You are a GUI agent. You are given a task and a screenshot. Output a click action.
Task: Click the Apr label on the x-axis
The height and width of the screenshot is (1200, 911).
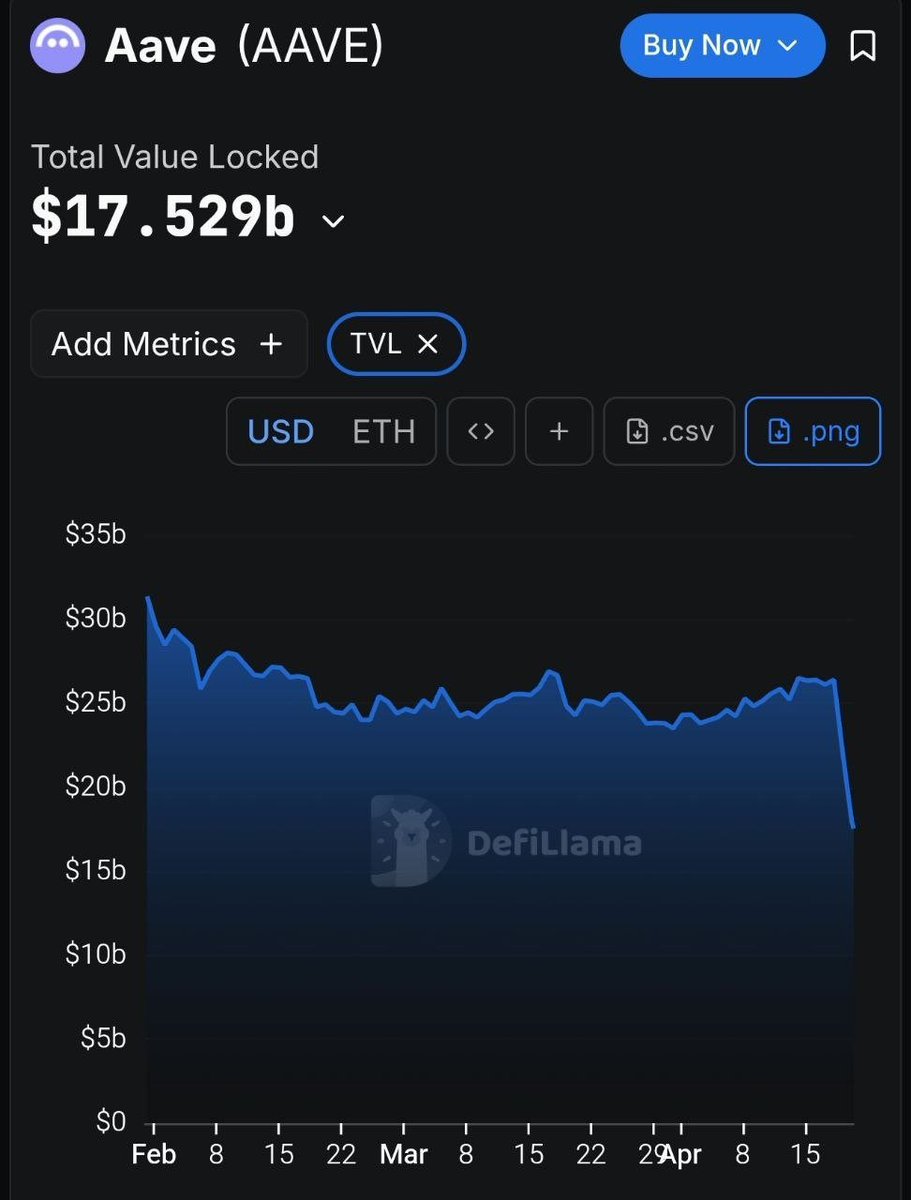682,1154
